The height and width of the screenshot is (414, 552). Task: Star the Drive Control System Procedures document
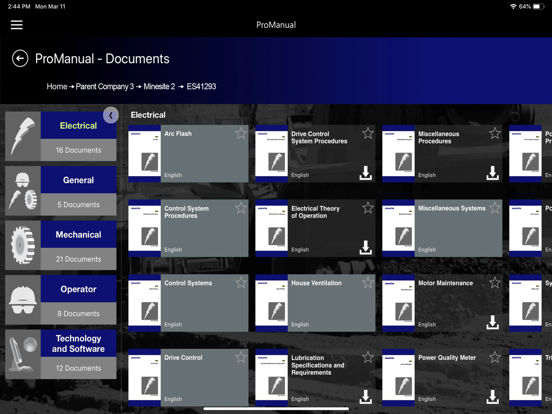point(368,133)
